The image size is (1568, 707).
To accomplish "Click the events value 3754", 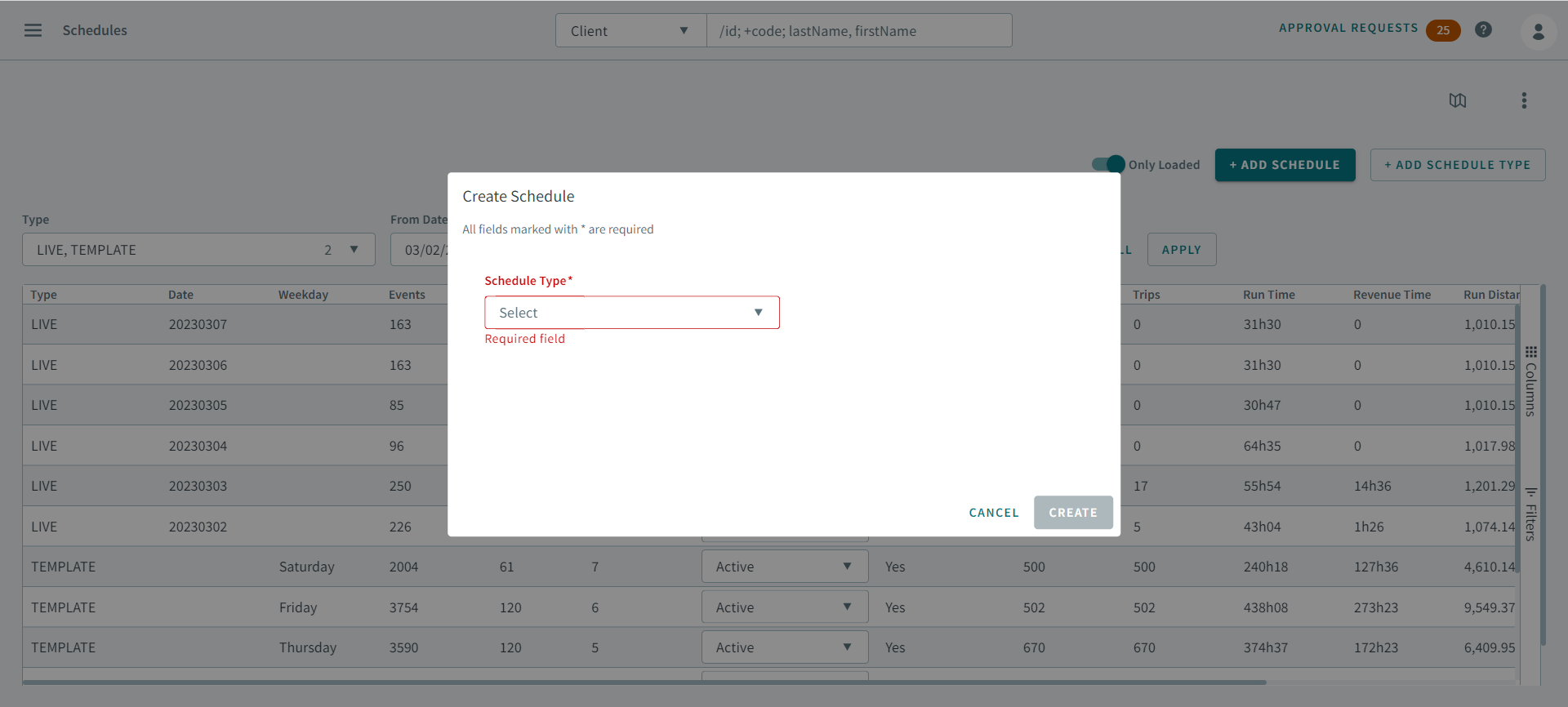I will coord(403,607).
